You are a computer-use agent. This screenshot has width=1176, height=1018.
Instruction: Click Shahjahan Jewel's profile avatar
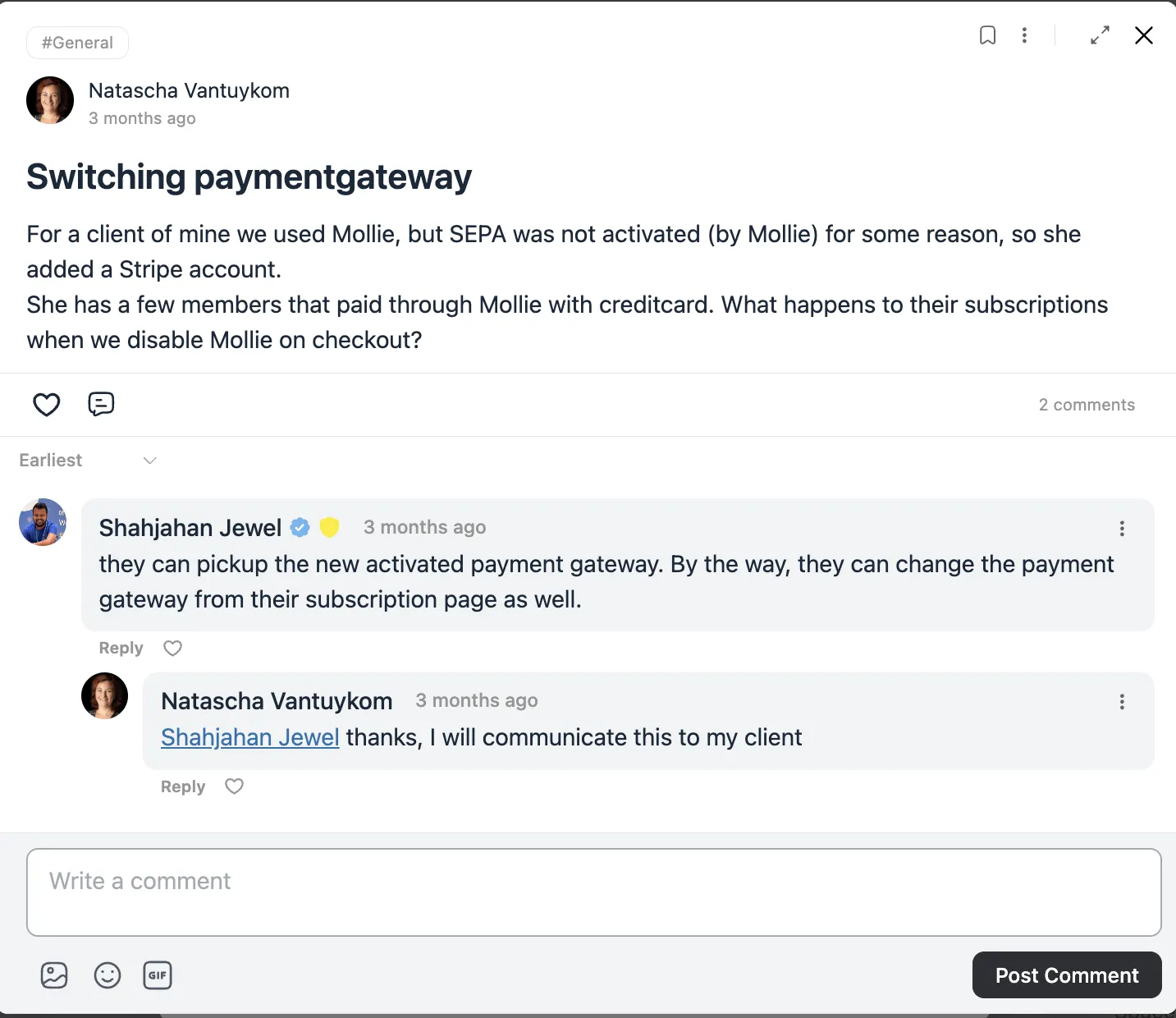(43, 522)
